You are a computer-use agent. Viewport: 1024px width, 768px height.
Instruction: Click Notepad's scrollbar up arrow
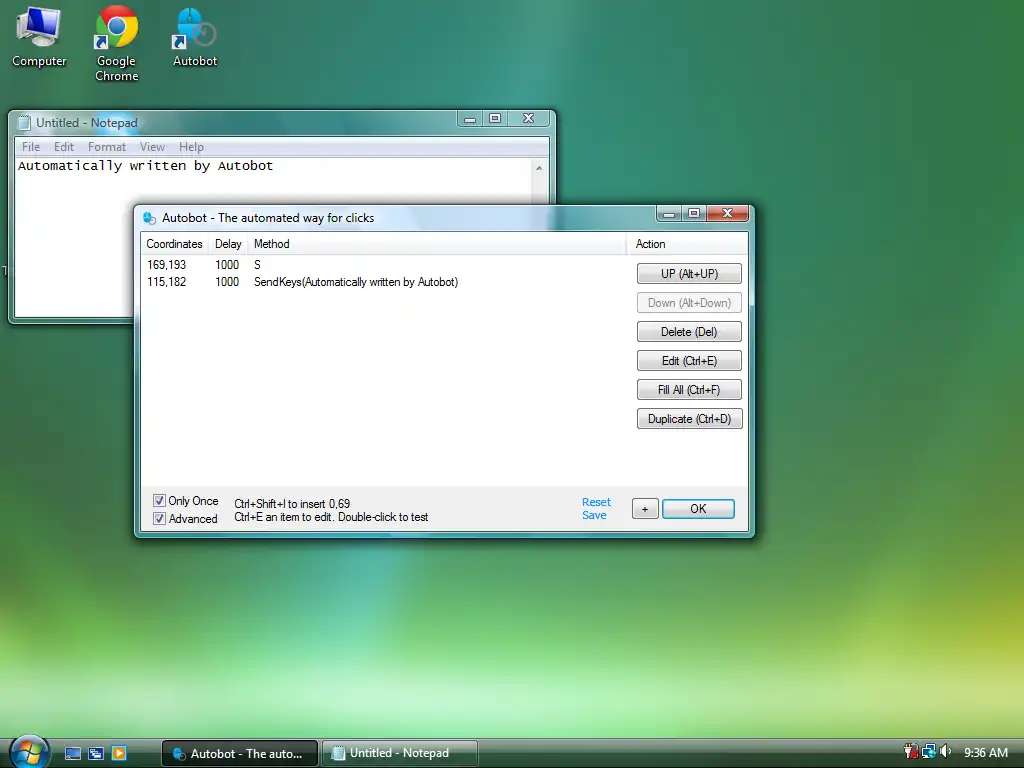[x=539, y=168]
